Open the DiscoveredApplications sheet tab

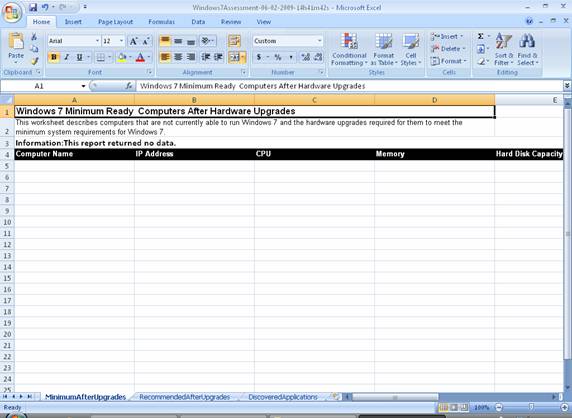pyautogui.click(x=283, y=397)
